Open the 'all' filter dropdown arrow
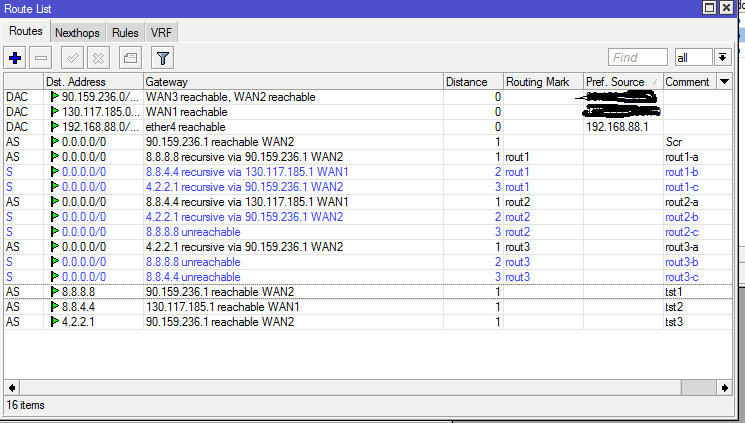The width and height of the screenshot is (745, 423). tap(722, 58)
